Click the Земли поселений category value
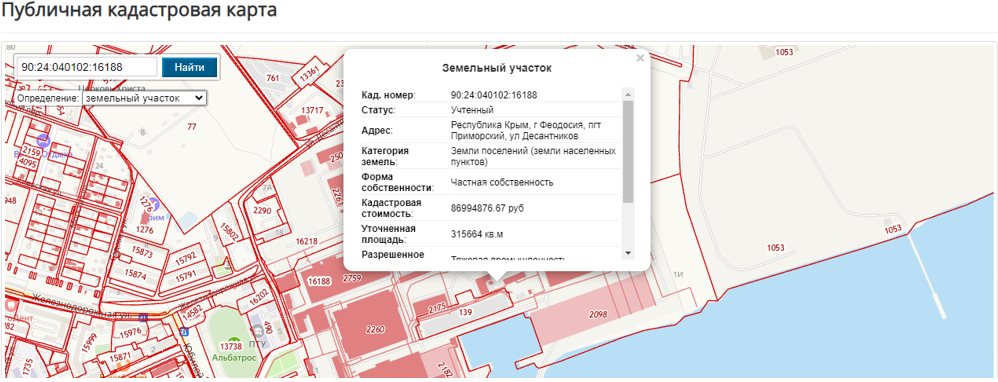The height and width of the screenshot is (382, 998). coord(533,157)
